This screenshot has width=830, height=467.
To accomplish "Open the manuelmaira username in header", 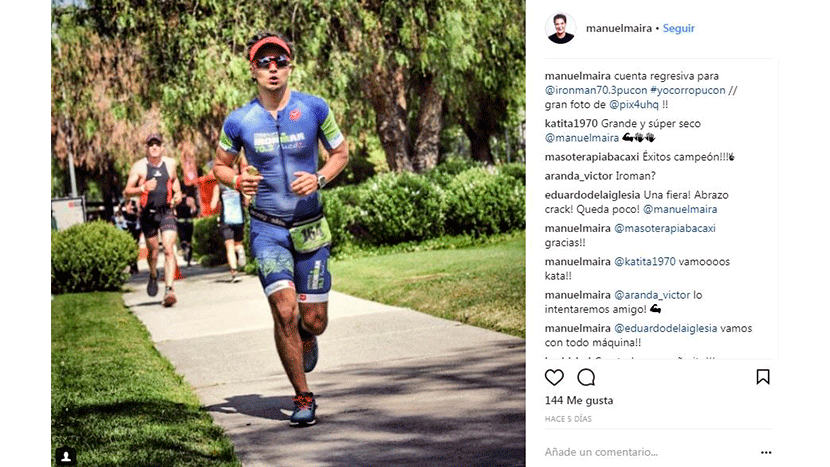I will tap(619, 29).
